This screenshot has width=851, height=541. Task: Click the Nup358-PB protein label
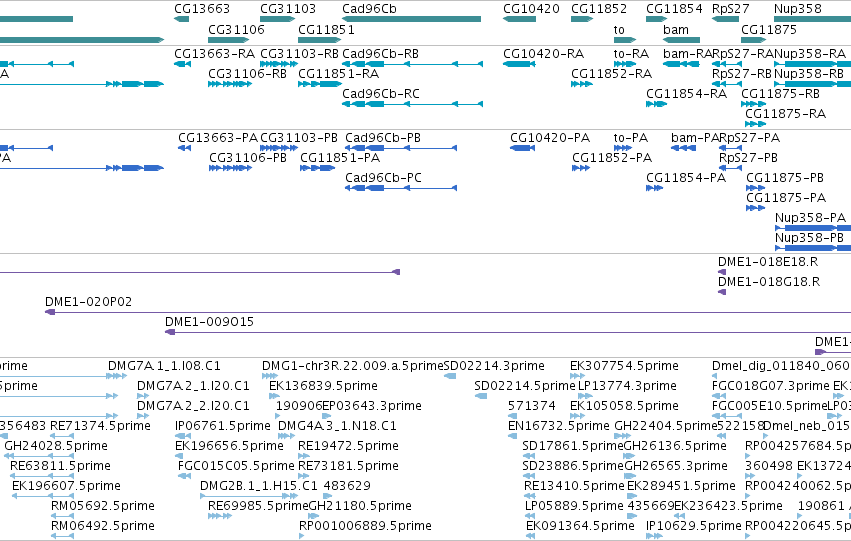click(x=809, y=238)
